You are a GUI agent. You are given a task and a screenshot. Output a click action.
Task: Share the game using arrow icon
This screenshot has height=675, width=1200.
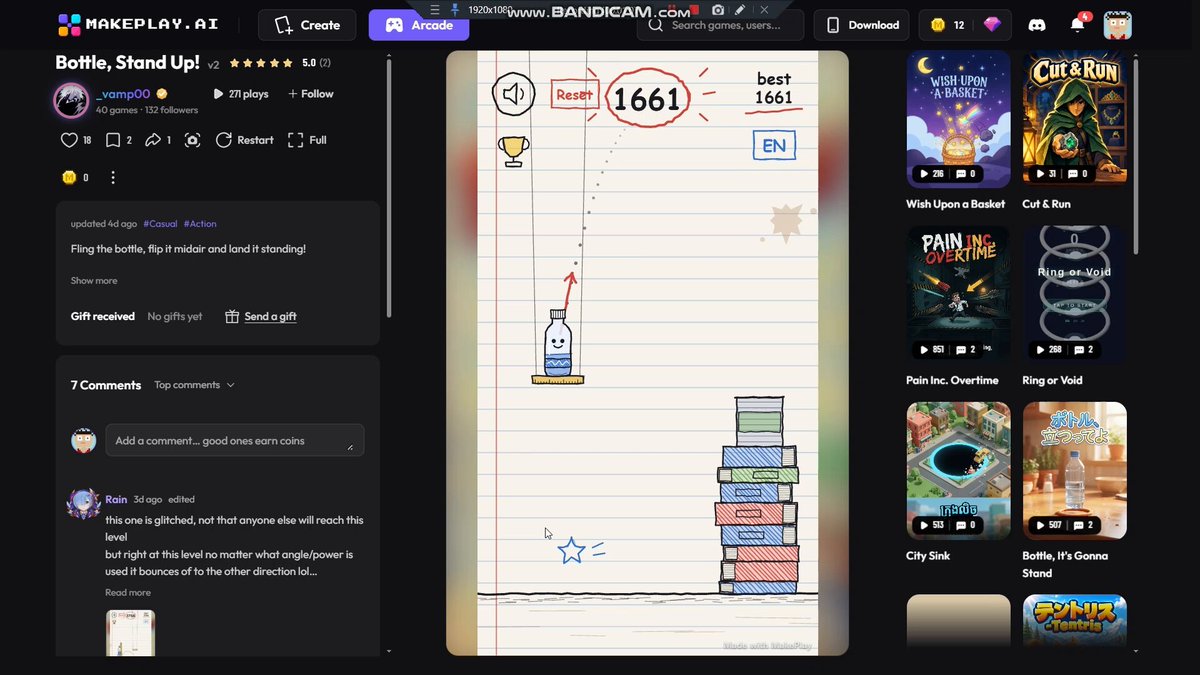[154, 140]
